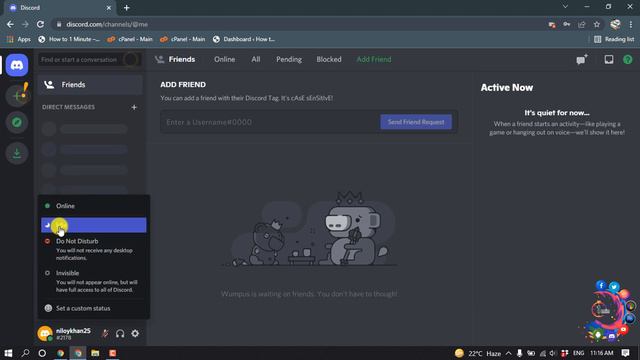The image size is (640, 360).
Task: Create a DM with the plus icon
Action: click(134, 107)
